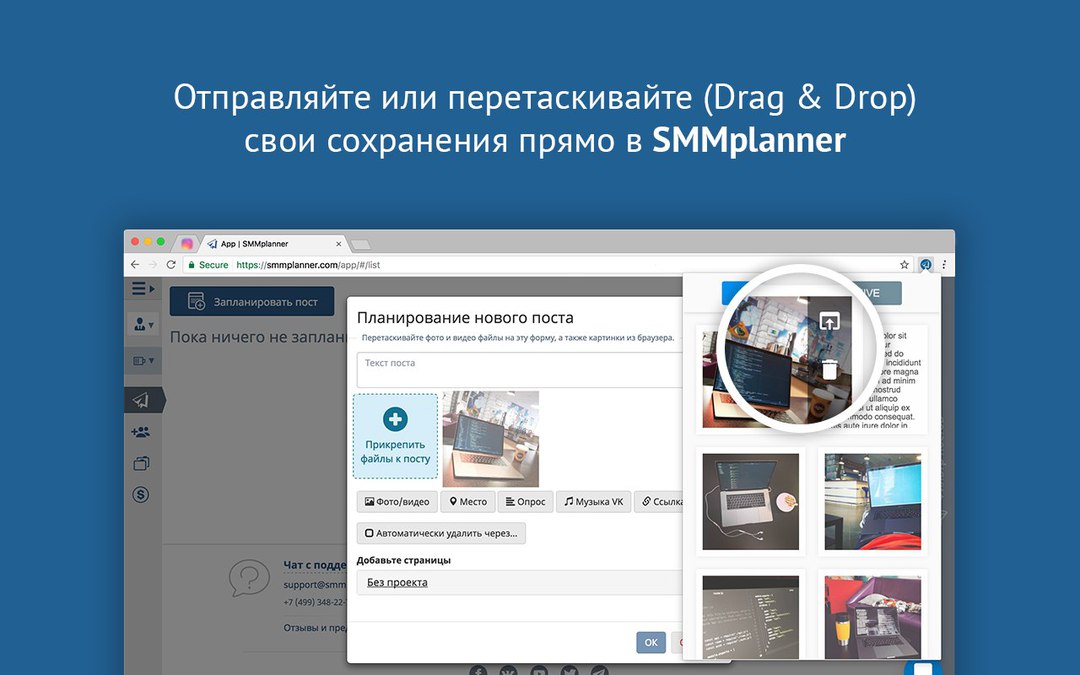Bookmark this page with the star icon

(x=904, y=264)
